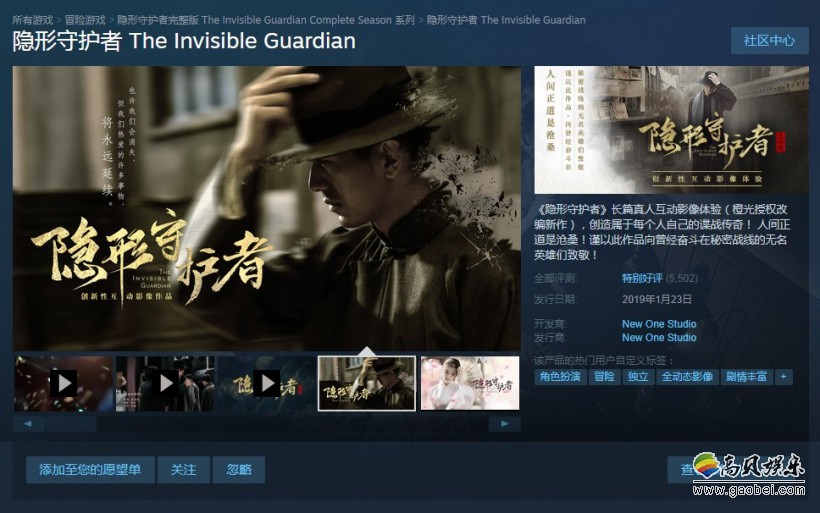
Task: Open the pink woman screenshot thumbnail
Action: click(x=470, y=383)
